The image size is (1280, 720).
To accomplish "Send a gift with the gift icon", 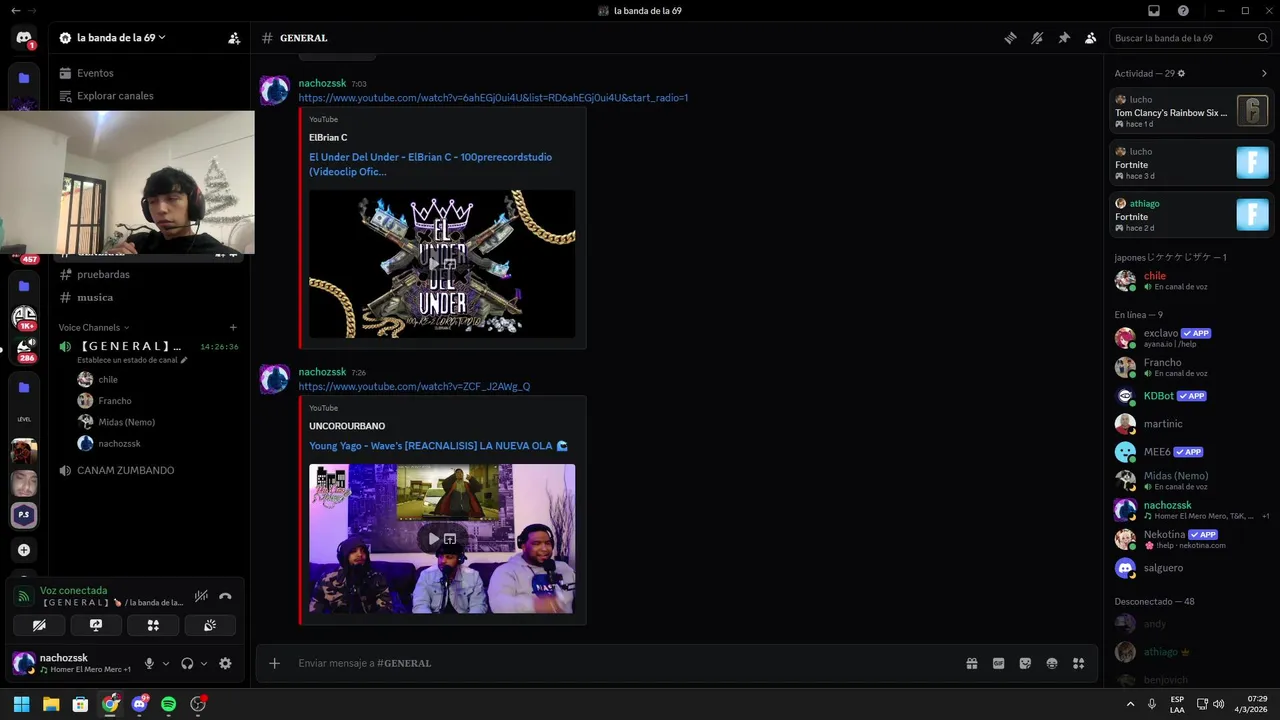I will [971, 663].
